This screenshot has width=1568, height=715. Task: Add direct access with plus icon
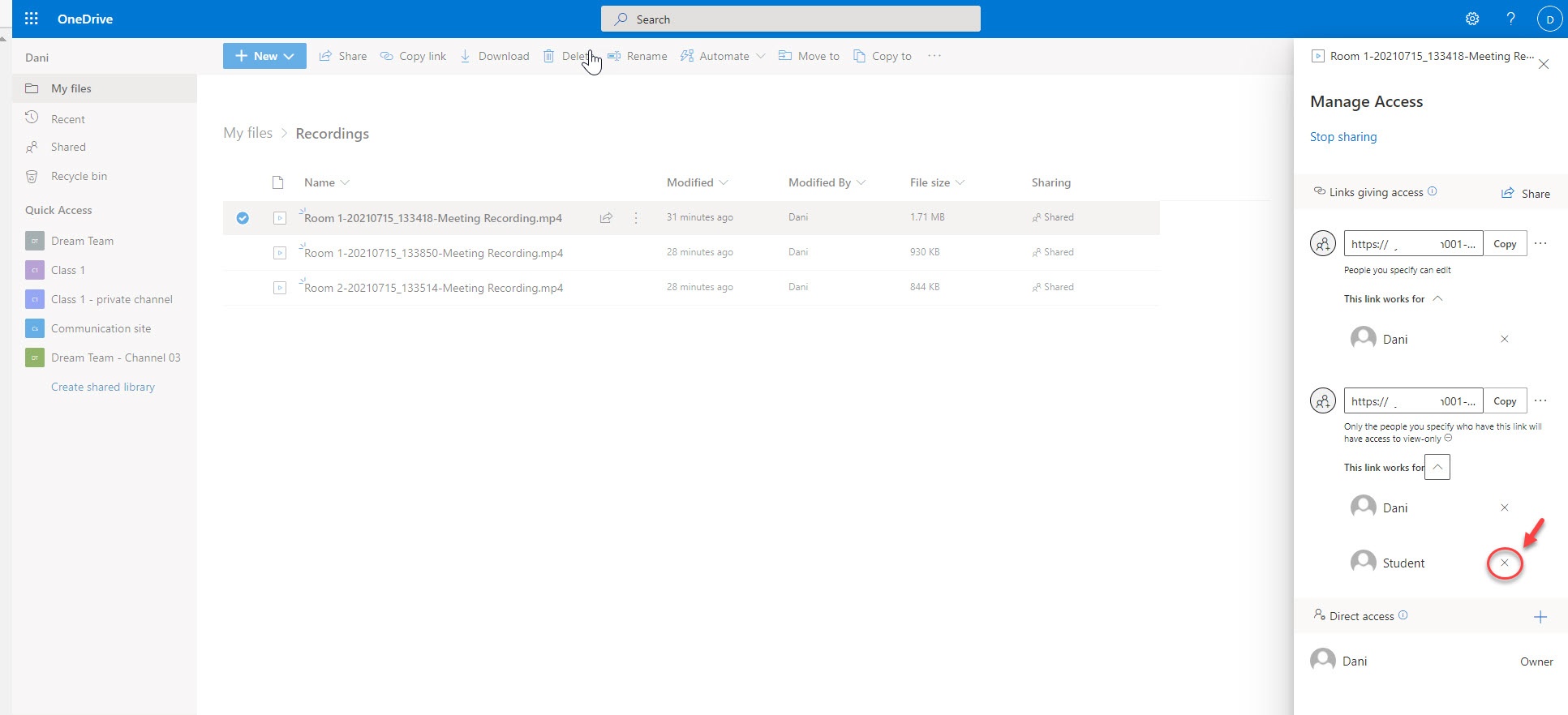(1540, 617)
